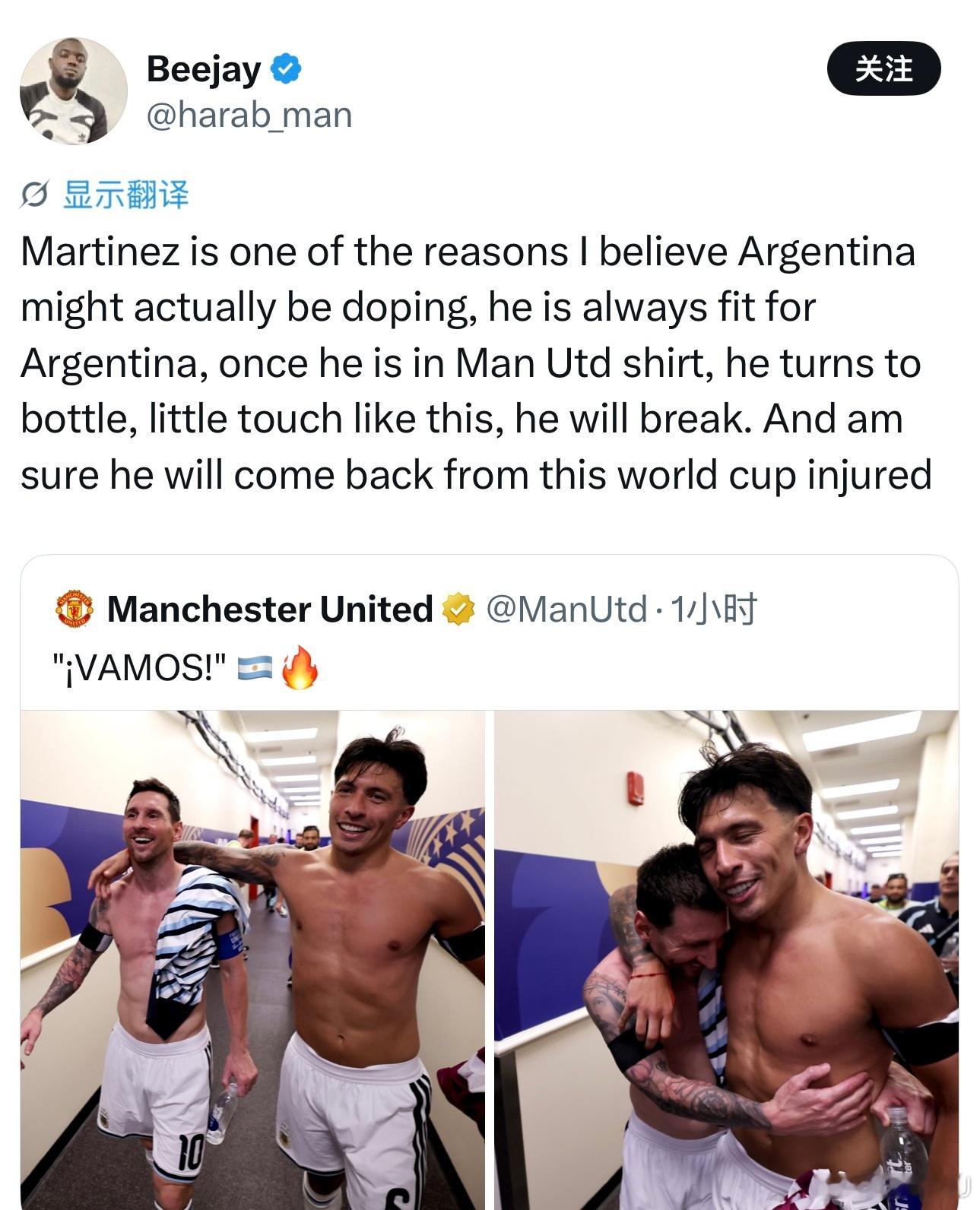Viewport: 980px width, 1210px height.
Task: Open the @harab_man handle
Action: [x=249, y=115]
